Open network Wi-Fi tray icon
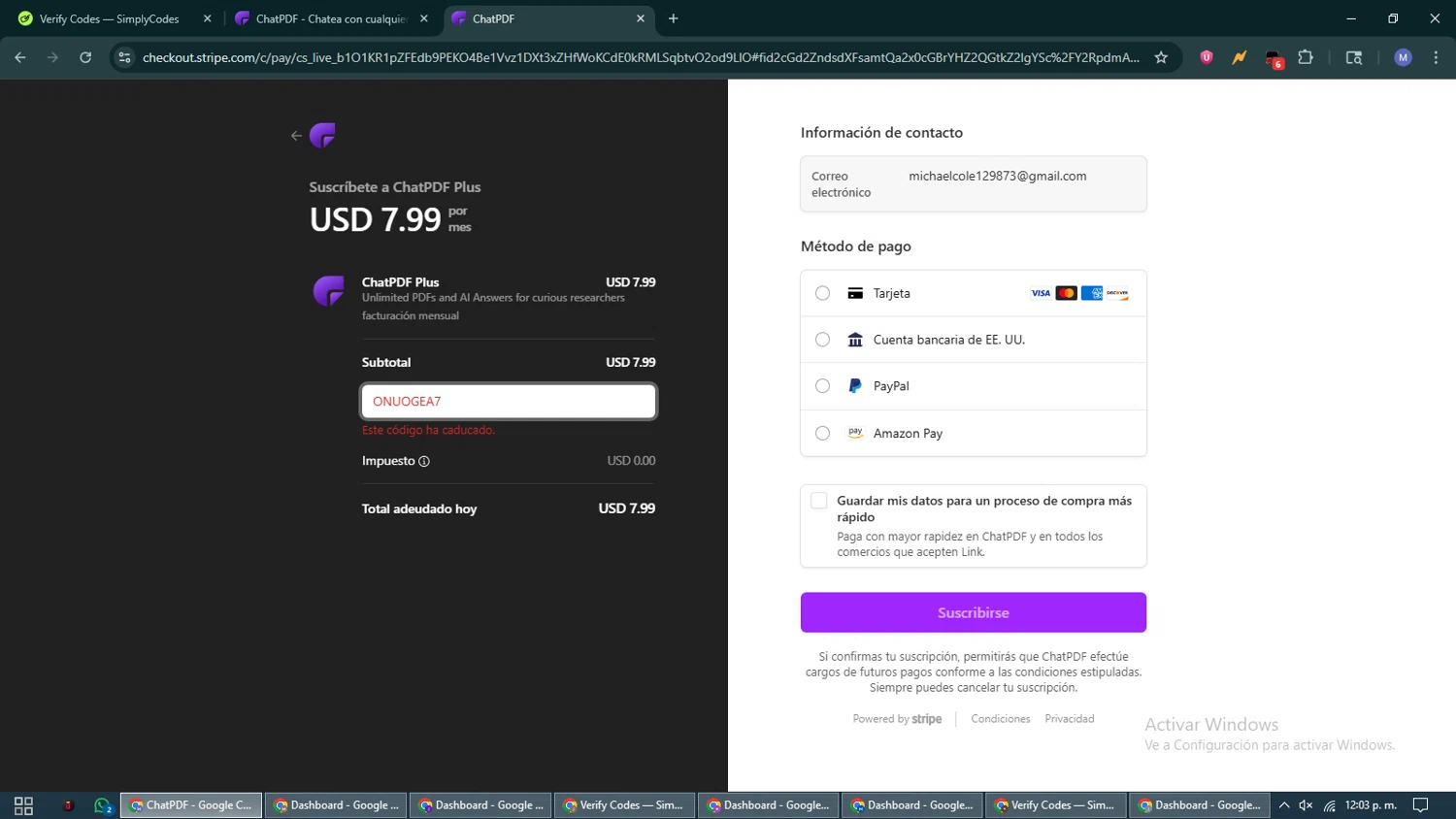1456x819 pixels. pos(1330,805)
